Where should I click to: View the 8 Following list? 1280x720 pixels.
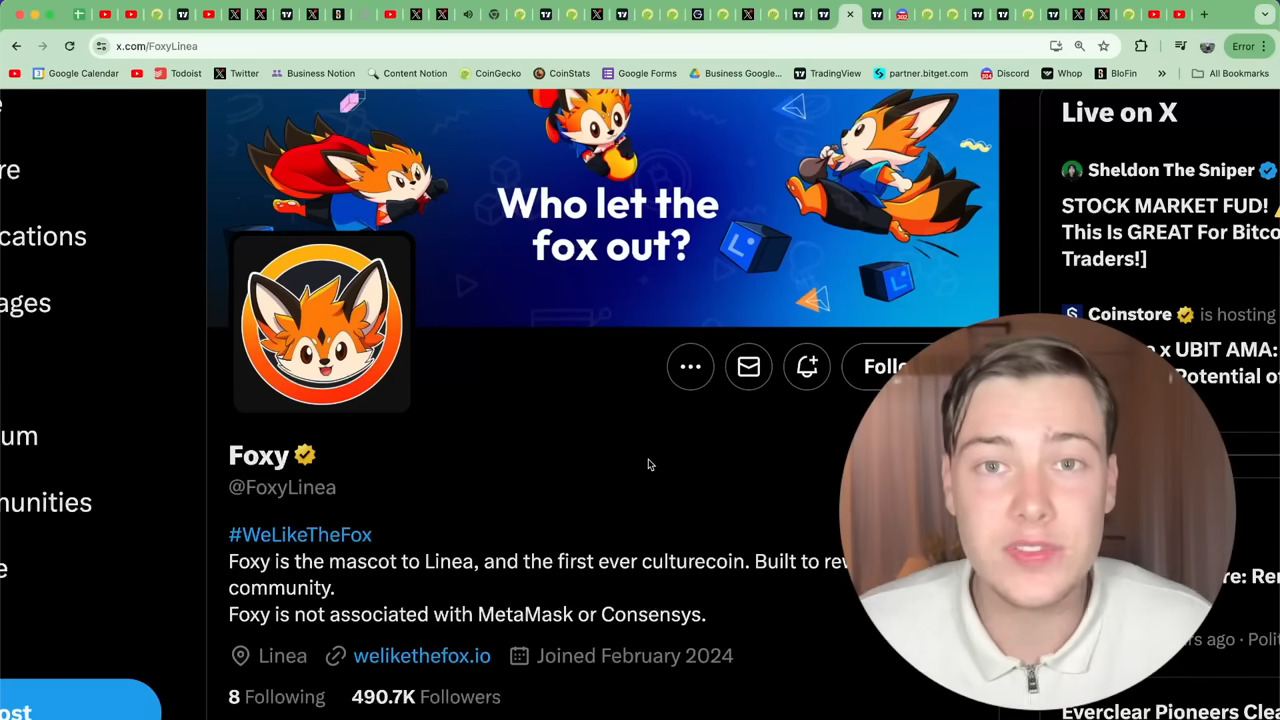point(277,697)
